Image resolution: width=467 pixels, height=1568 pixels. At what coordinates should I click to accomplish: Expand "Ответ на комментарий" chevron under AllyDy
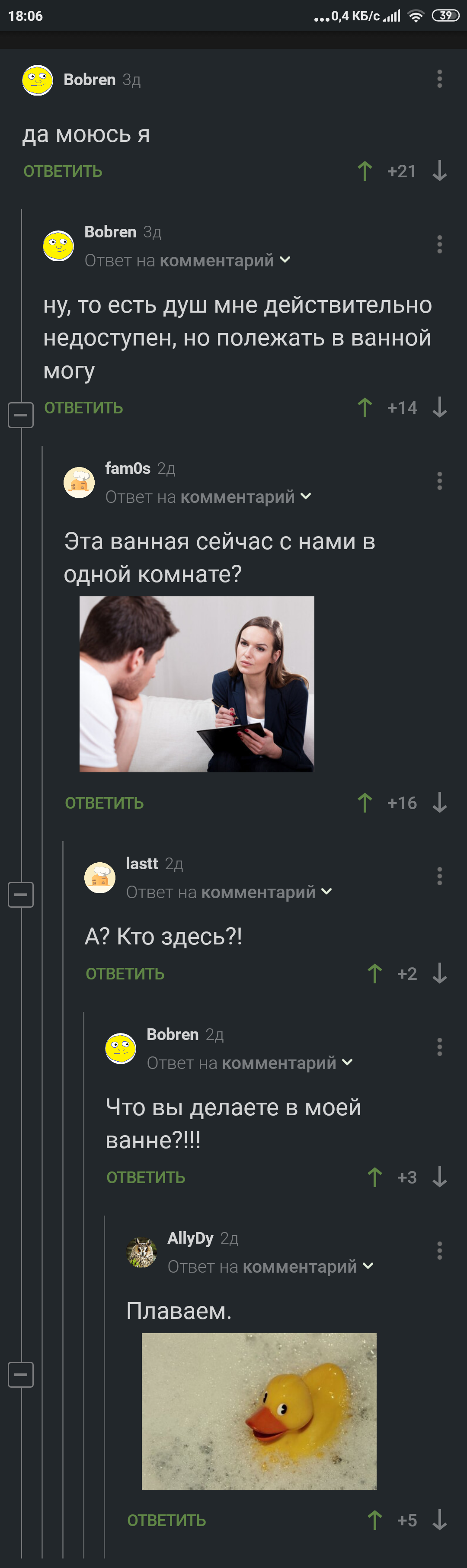point(368,1266)
